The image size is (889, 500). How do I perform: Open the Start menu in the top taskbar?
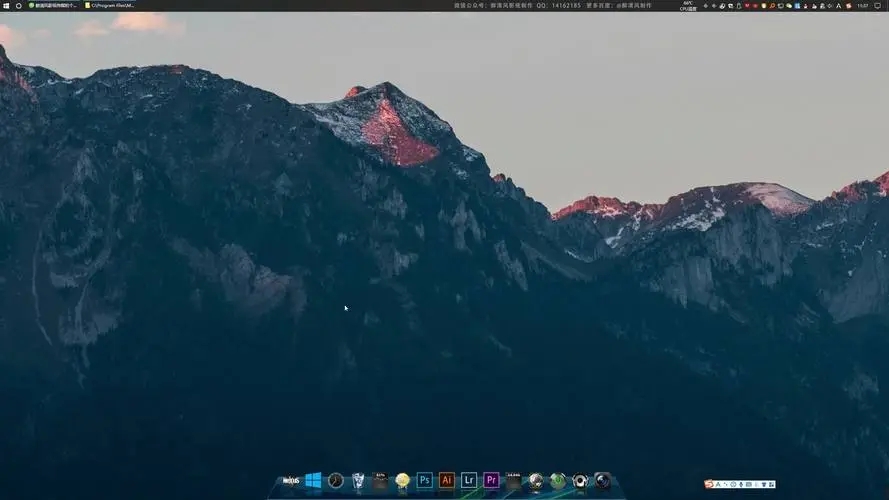(x=5, y=5)
